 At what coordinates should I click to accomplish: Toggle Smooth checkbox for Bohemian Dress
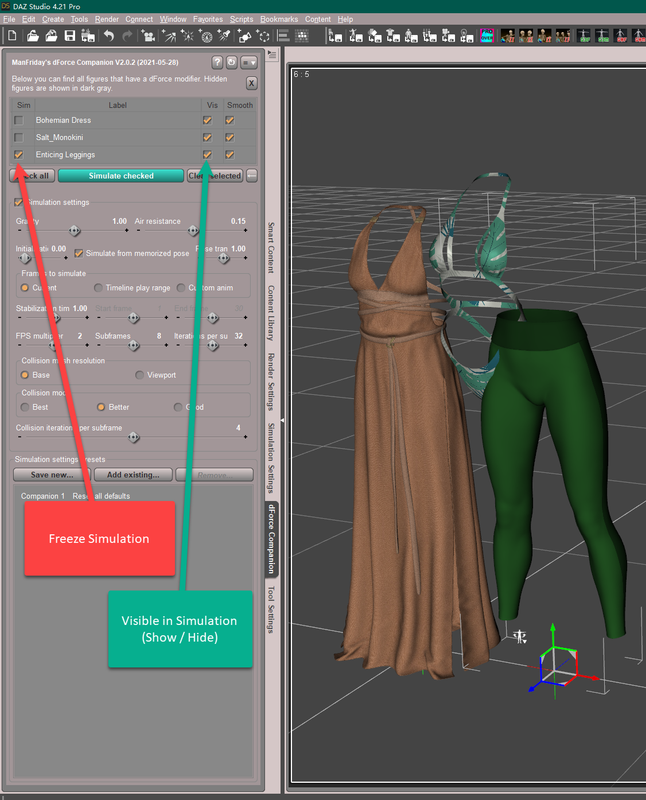tap(230, 120)
